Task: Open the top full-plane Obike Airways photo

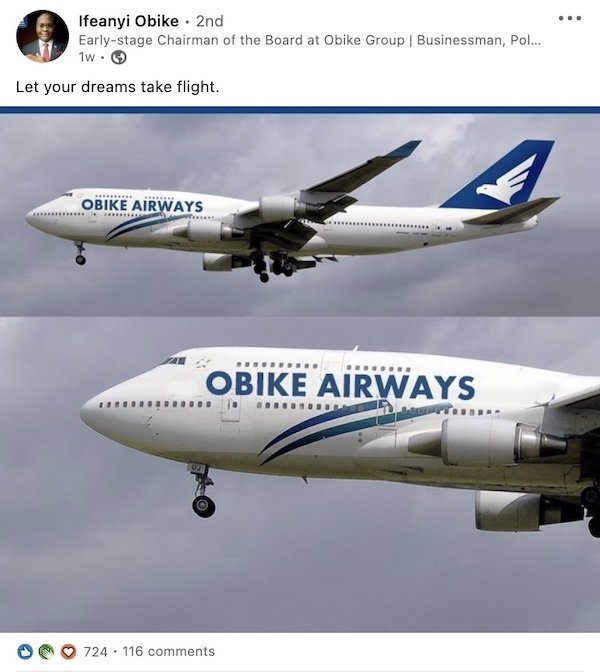Action: click(300, 214)
